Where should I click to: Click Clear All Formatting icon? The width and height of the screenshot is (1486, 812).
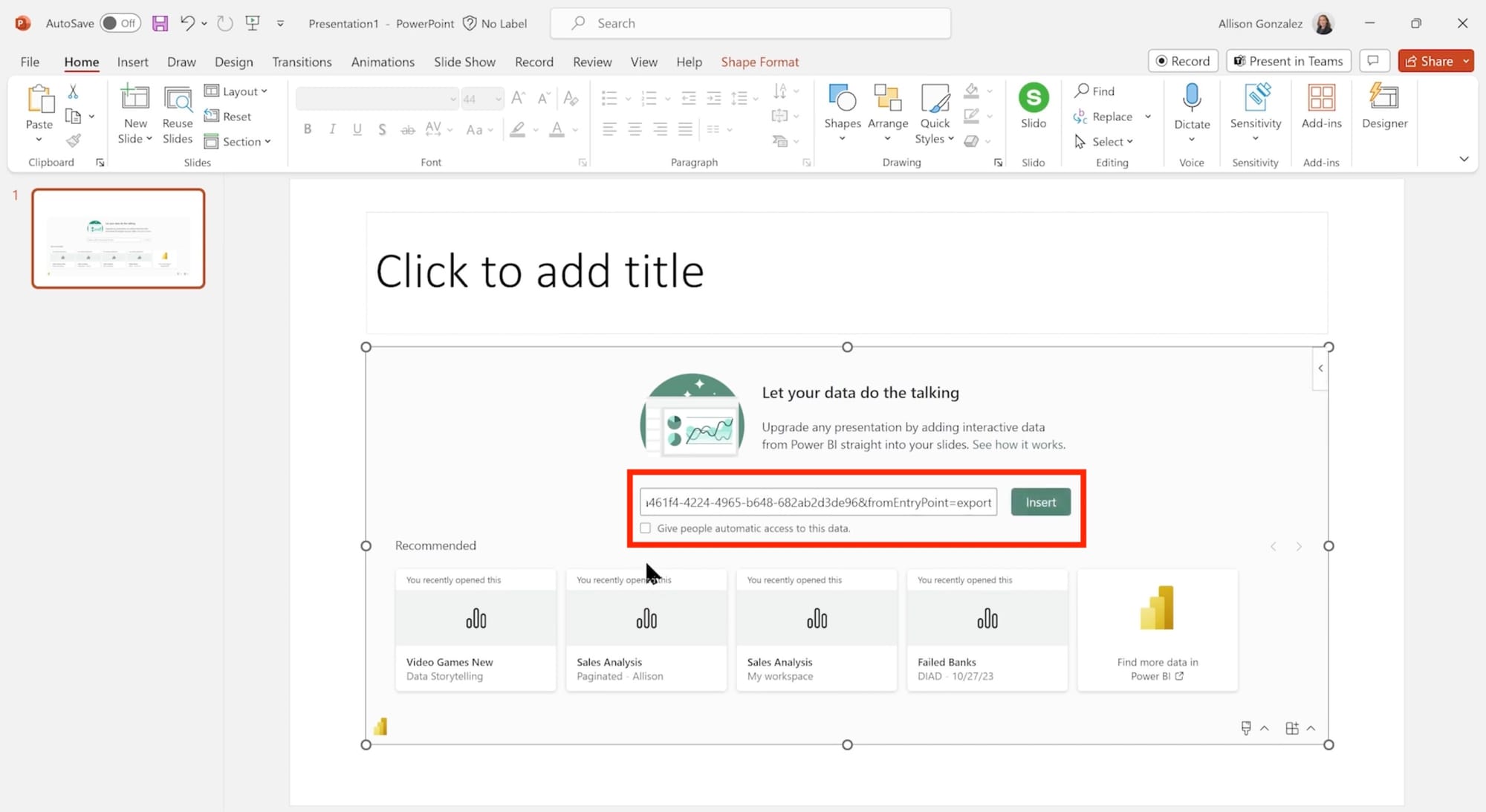[x=571, y=98]
